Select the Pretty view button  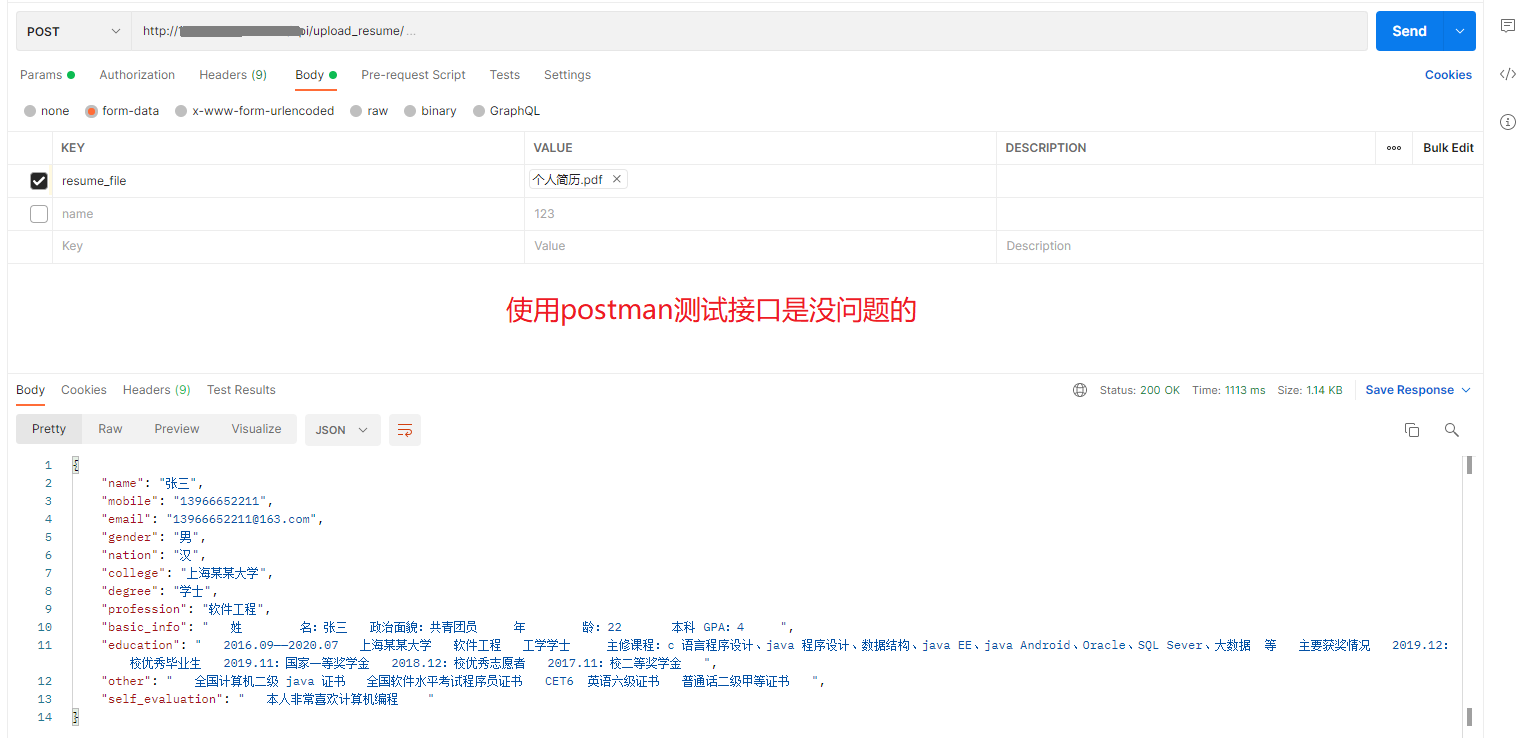coord(49,429)
